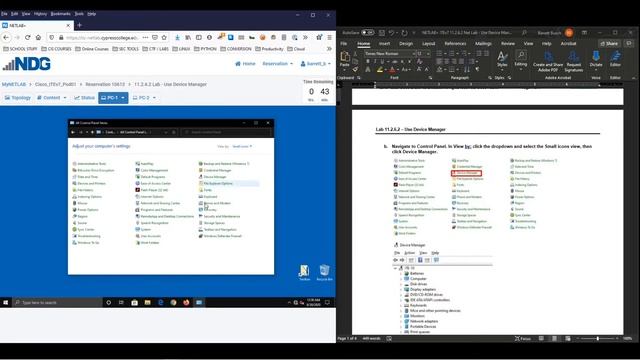Image resolution: width=640 pixels, height=360 pixels.
Task: Open Control Panel View by Small icons dropdown
Action: point(242,146)
